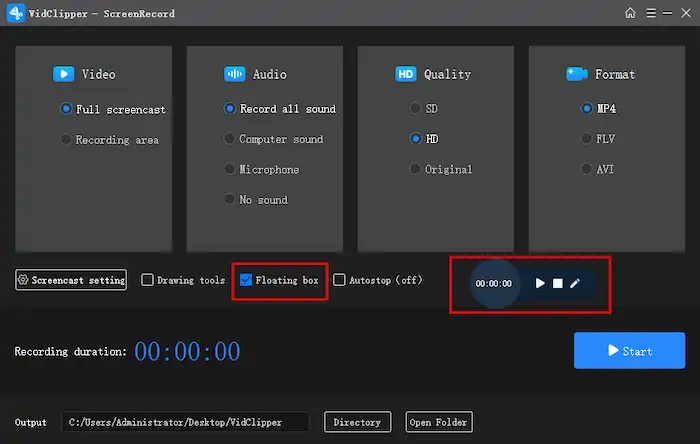700x444 pixels.
Task: Minimize the VidClipper window
Action: click(x=667, y=13)
